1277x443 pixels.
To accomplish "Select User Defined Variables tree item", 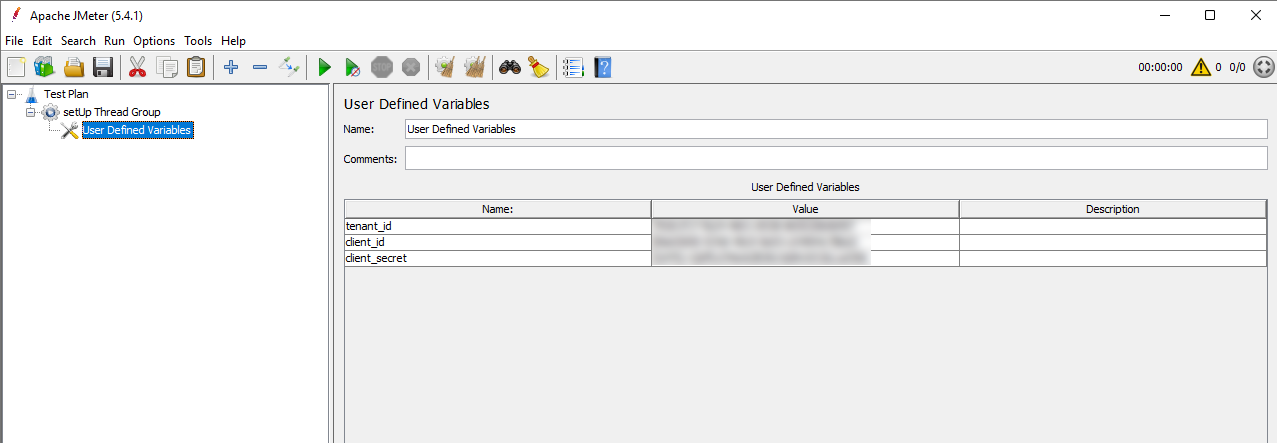I will point(137,130).
